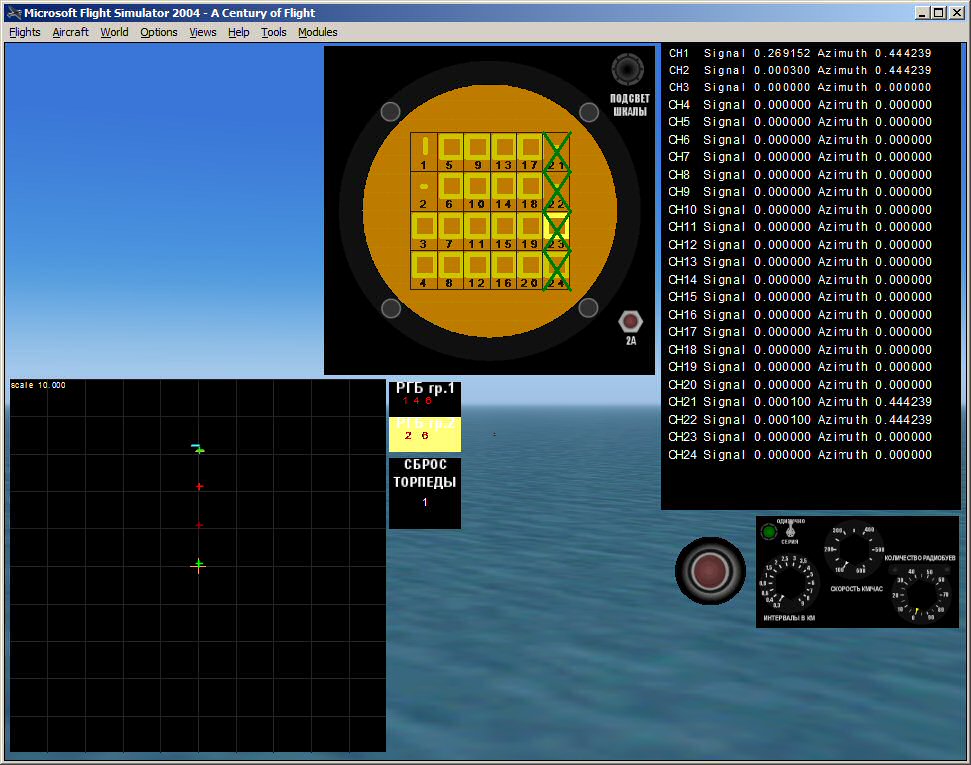Click the CH22 signal readout row
Image resolution: width=971 pixels, height=765 pixels.
click(x=799, y=420)
